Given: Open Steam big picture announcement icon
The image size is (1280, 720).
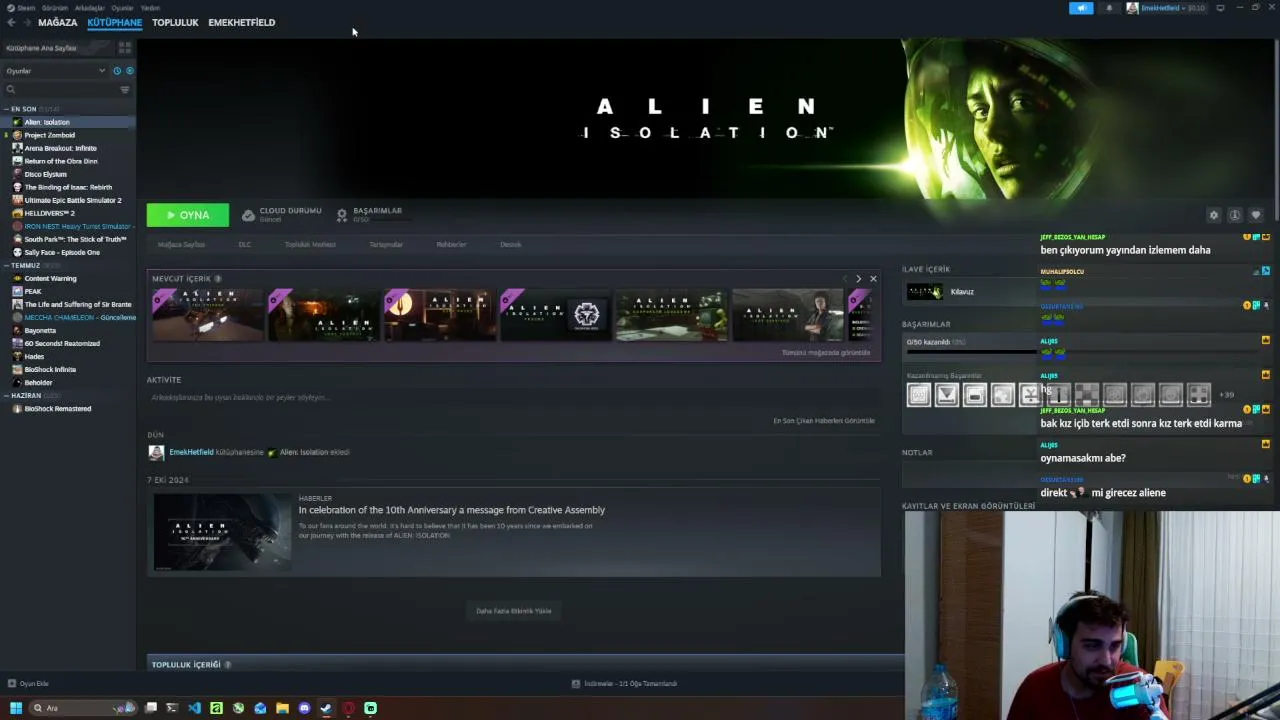Looking at the screenshot, I should [1081, 8].
